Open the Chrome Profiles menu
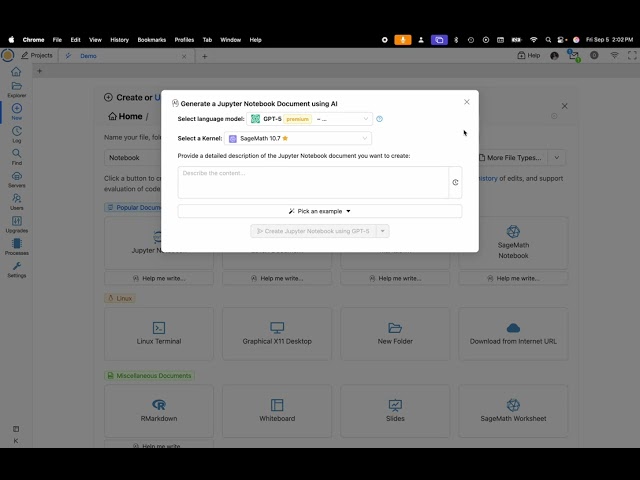640x480 pixels. pos(184,40)
